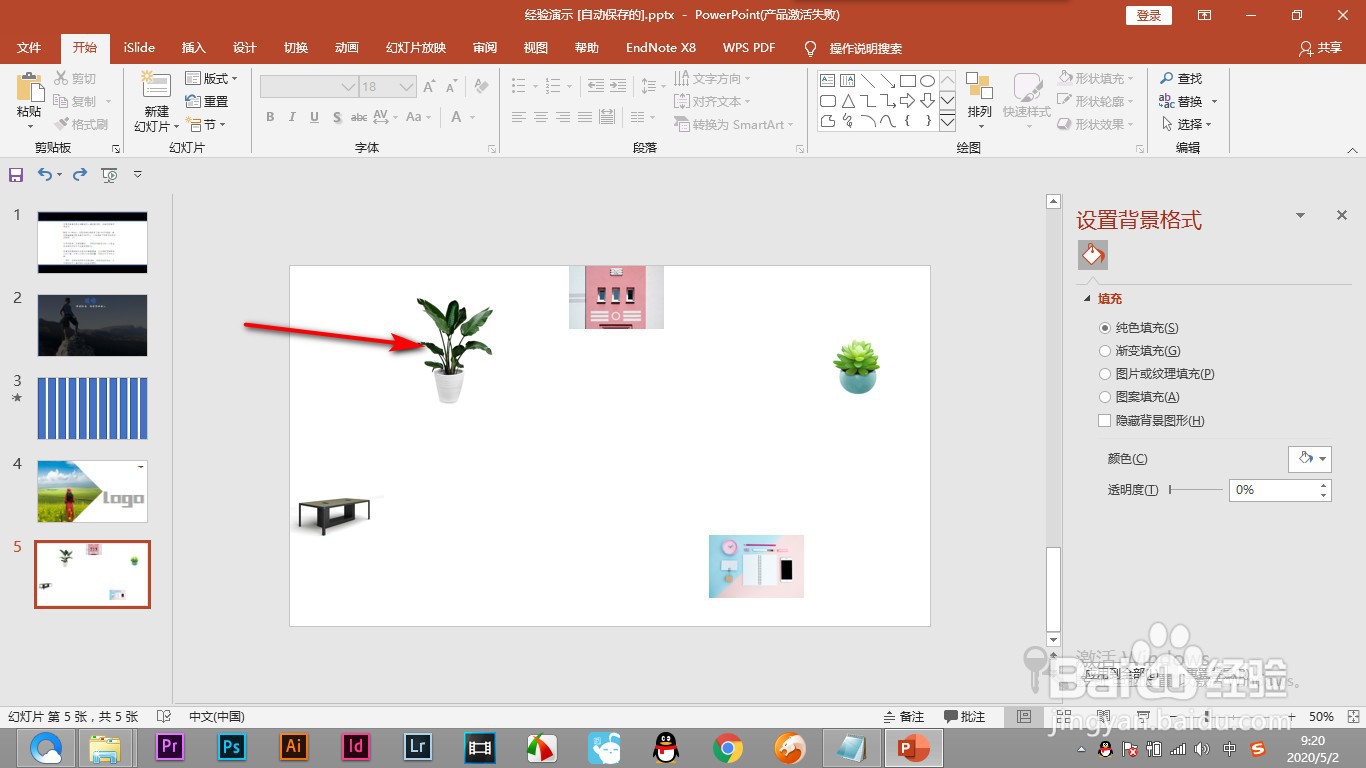Switch to the 插入 Insert tab
The height and width of the screenshot is (768, 1366).
tap(193, 48)
